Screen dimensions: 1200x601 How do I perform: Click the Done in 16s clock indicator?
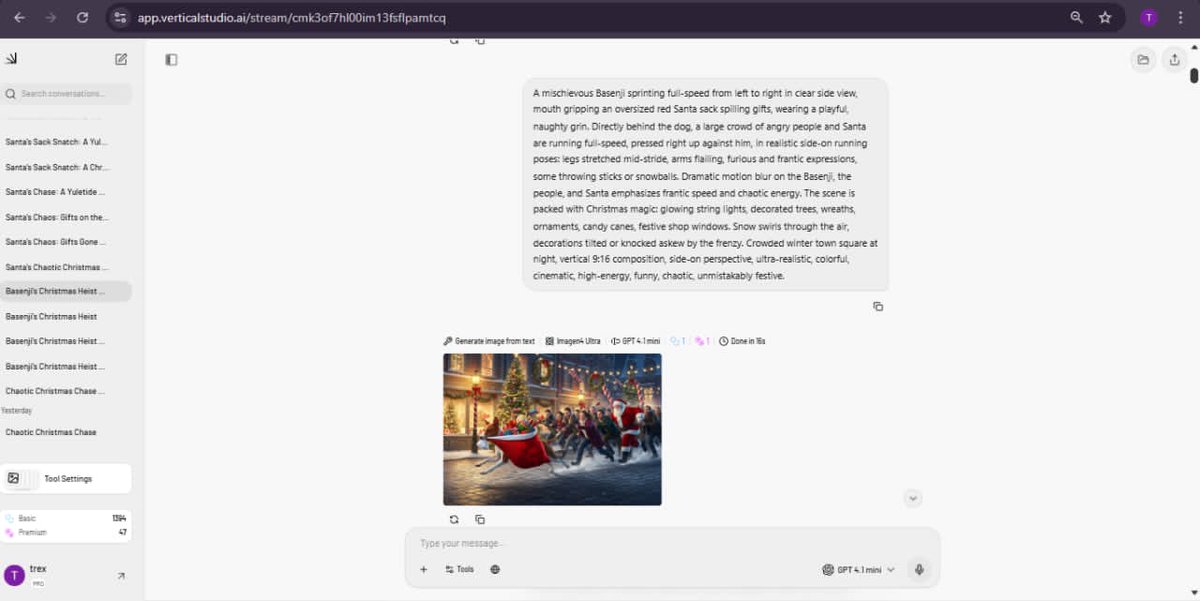click(742, 341)
